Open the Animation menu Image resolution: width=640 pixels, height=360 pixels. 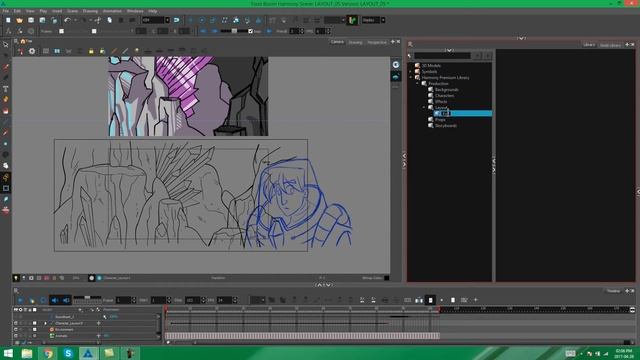(112, 11)
